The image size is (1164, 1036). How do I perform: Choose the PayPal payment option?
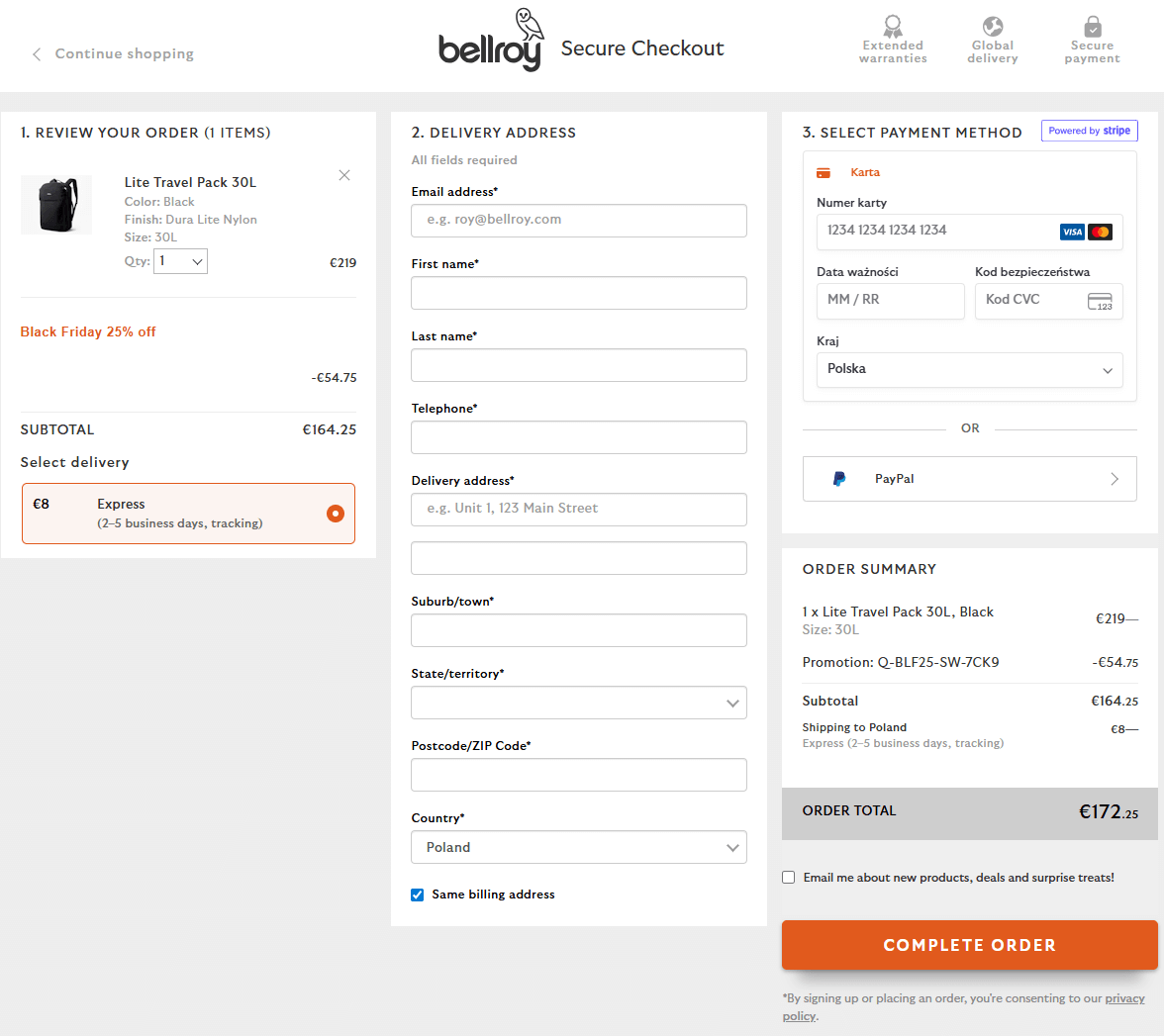coord(969,479)
